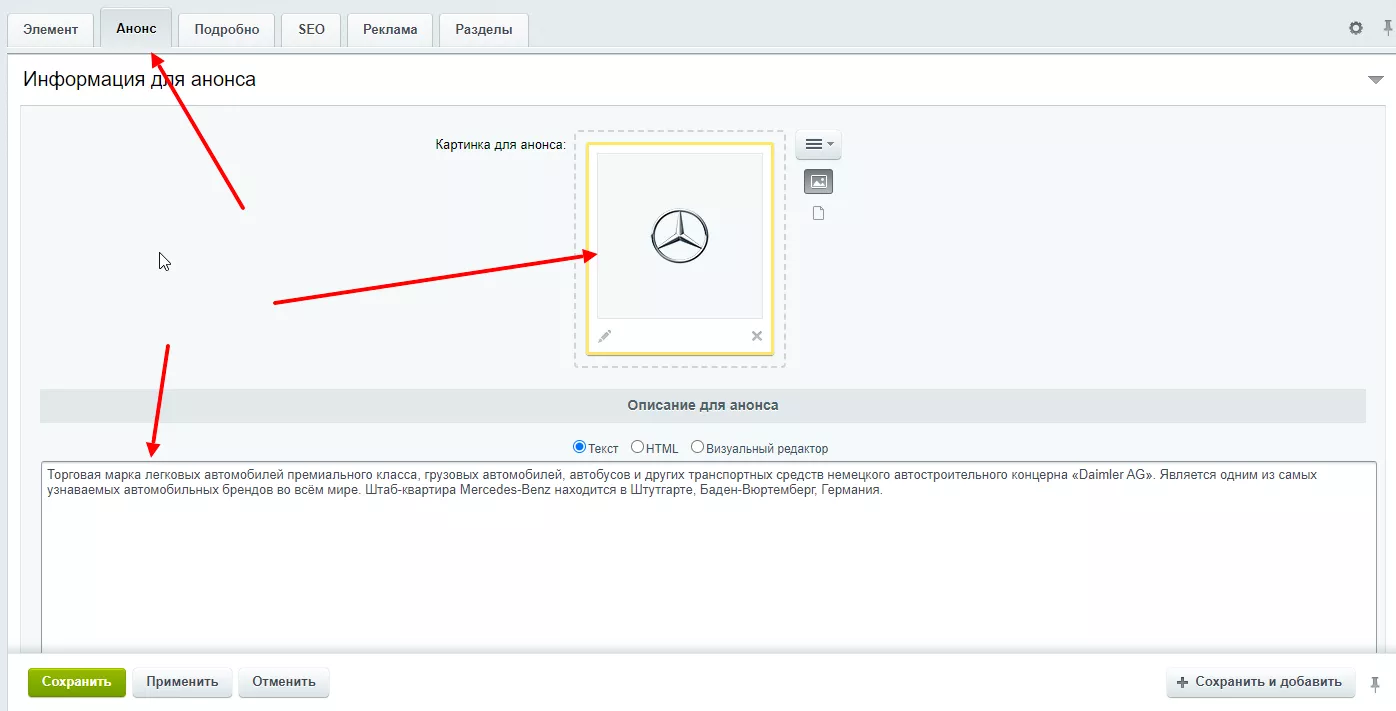Screen dimensions: 1396x711
Task: Pin the bottom button panel
Action: 1375,683
